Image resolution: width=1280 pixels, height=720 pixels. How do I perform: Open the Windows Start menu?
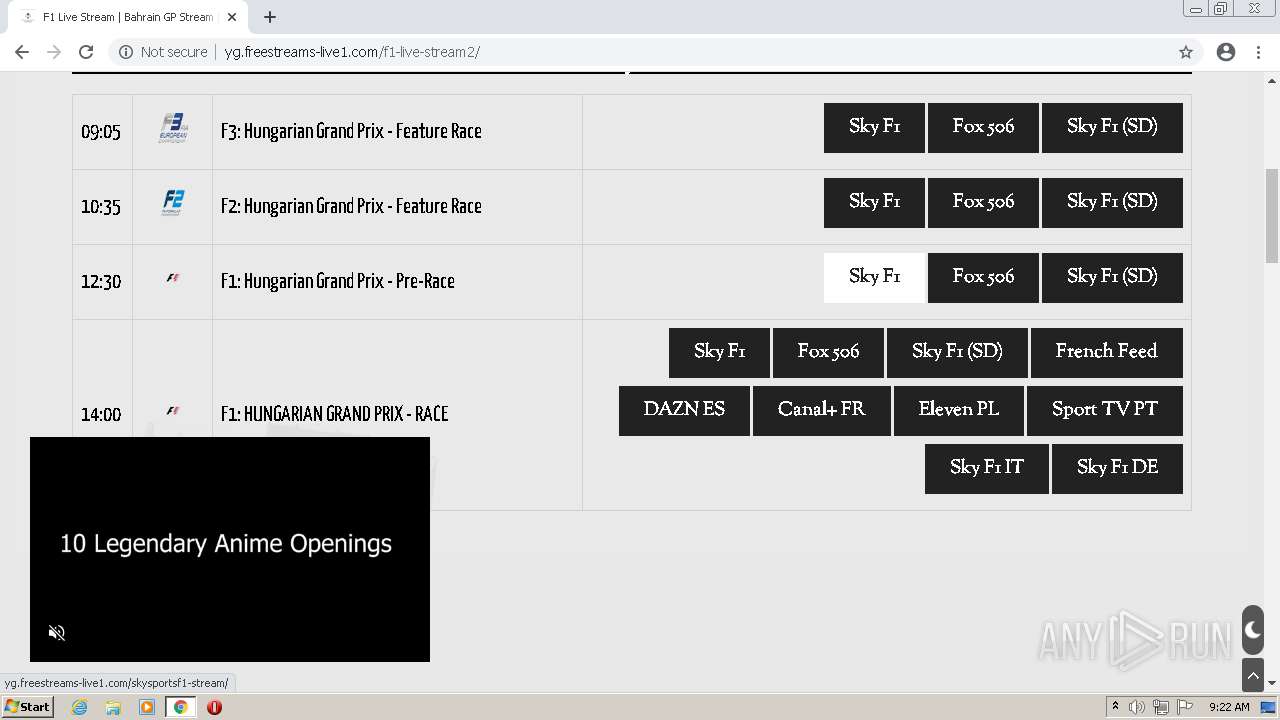(27, 706)
